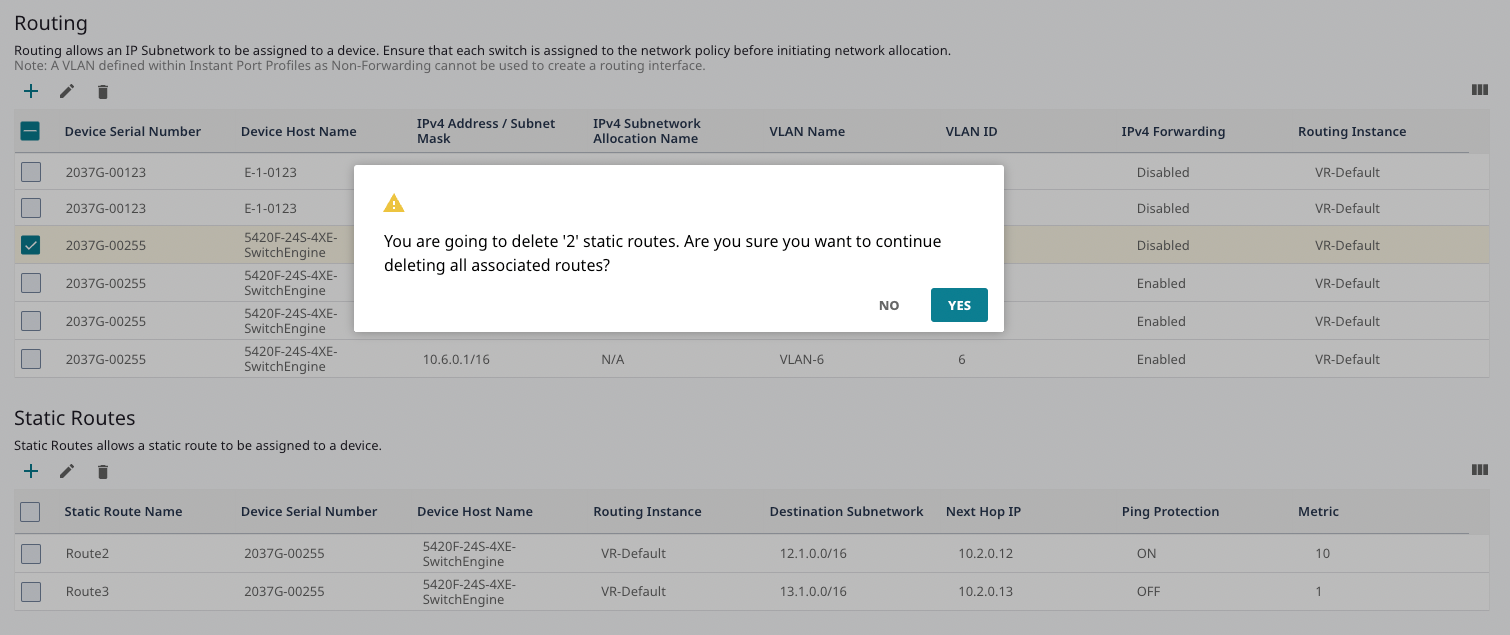Click the edit pencil icon in Routing section
The height and width of the screenshot is (635, 1510).
67,92
